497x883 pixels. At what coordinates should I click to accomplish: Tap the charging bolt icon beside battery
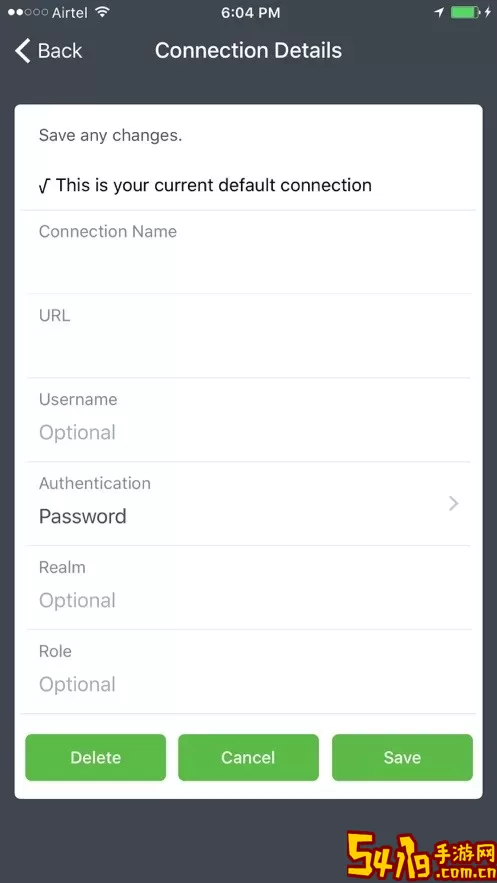[x=487, y=12]
